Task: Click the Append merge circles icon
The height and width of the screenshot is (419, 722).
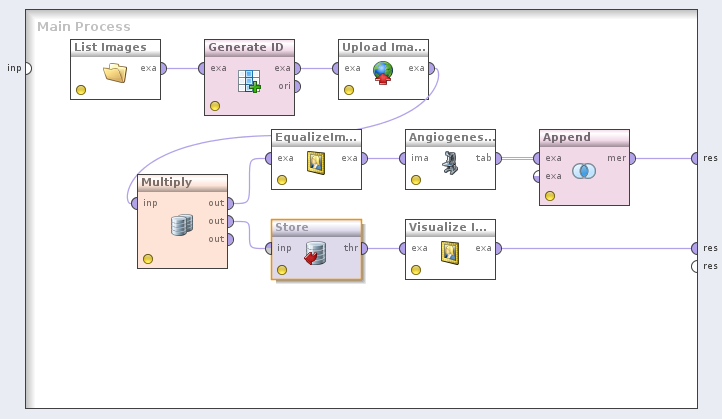Action: pos(584,171)
